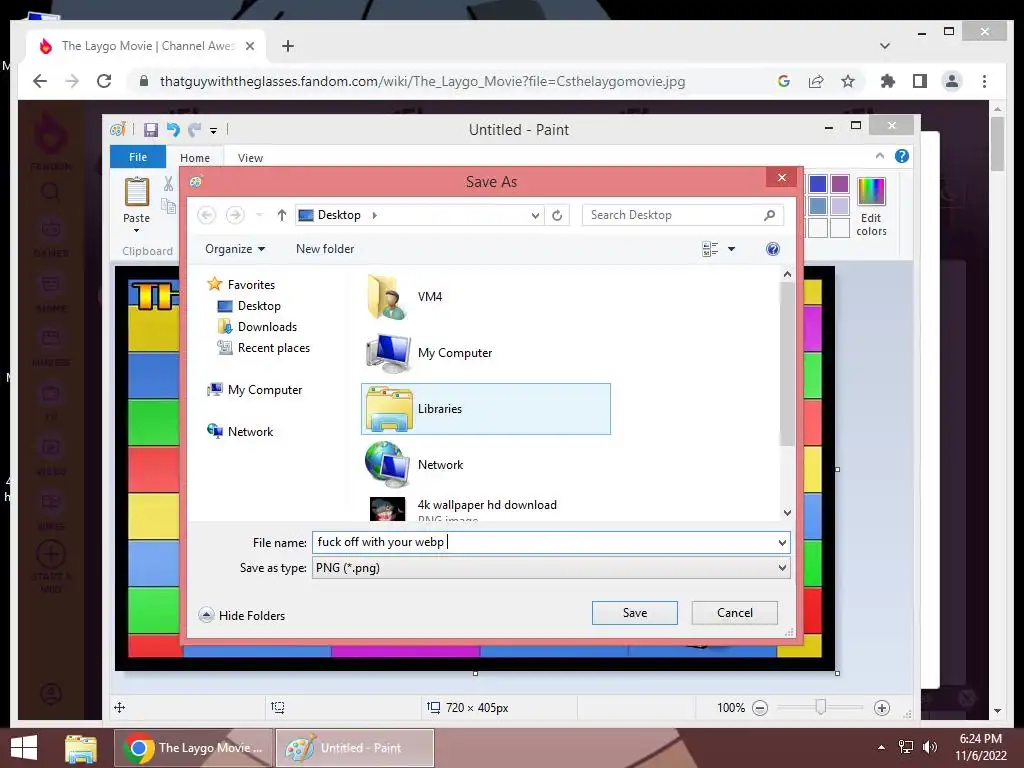Switch to the Home ribbon tab

point(195,158)
